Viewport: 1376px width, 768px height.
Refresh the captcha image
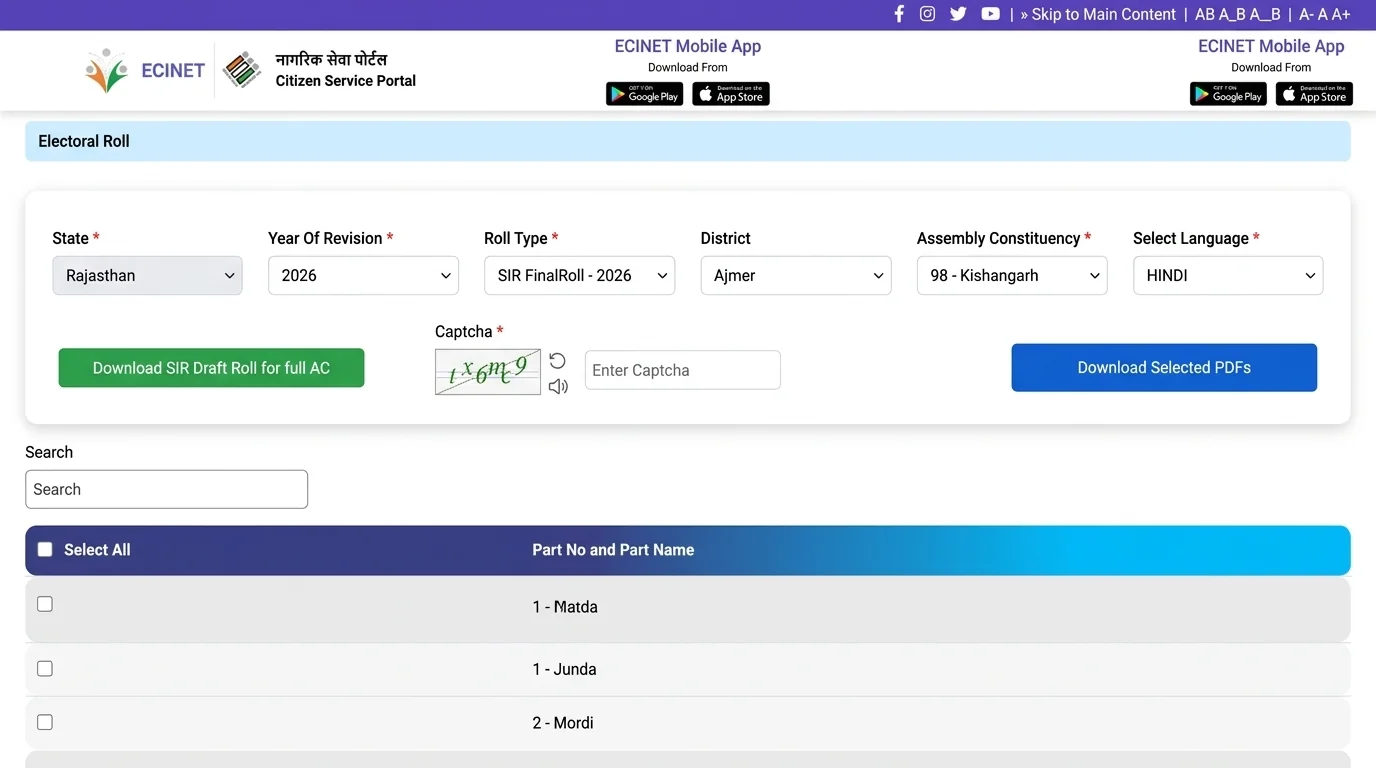[x=557, y=360]
